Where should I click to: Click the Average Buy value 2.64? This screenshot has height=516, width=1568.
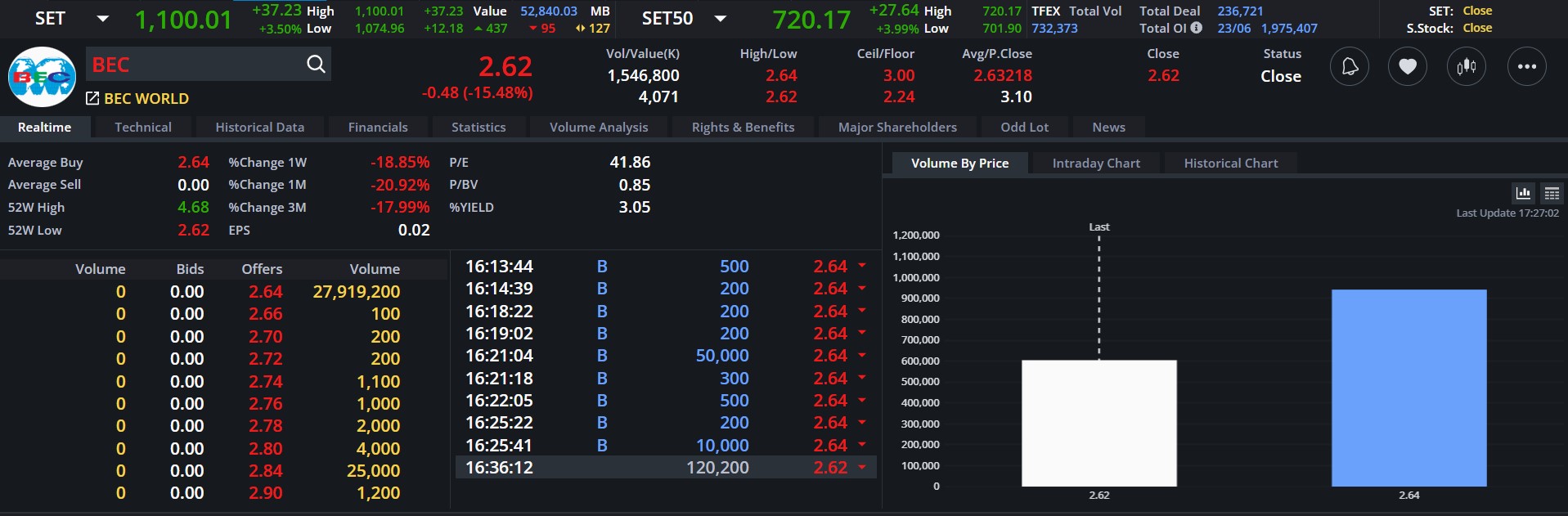[194, 162]
